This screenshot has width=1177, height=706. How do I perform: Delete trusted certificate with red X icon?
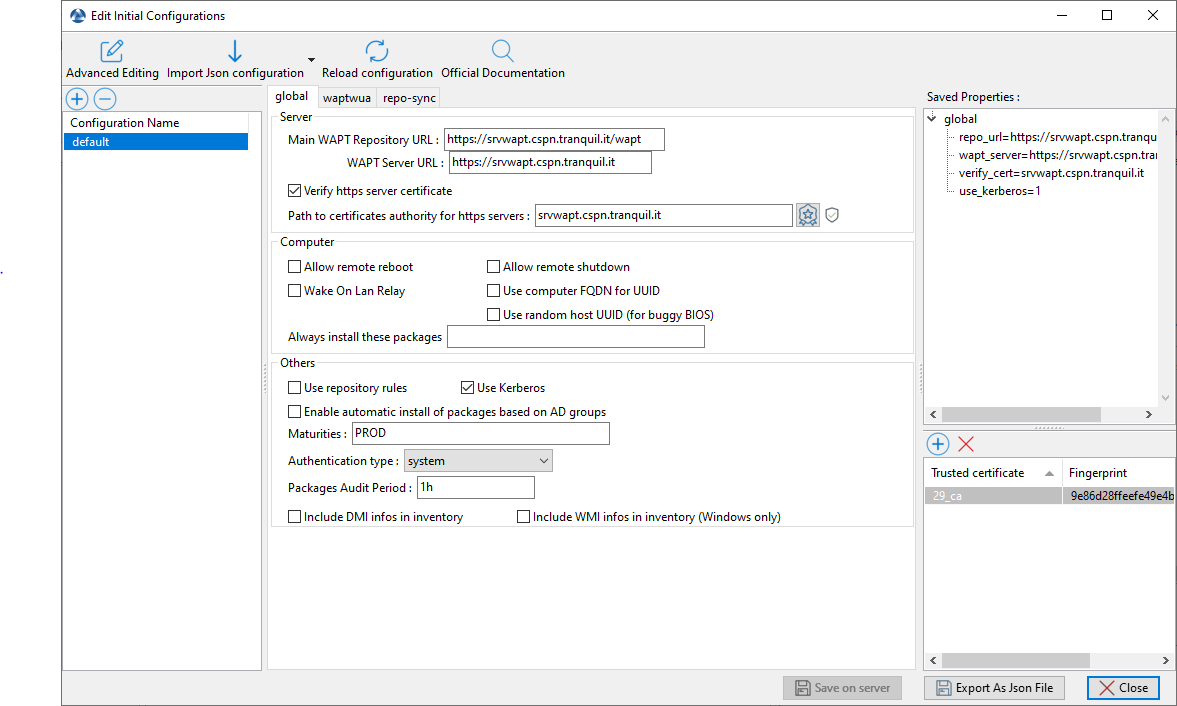point(966,444)
